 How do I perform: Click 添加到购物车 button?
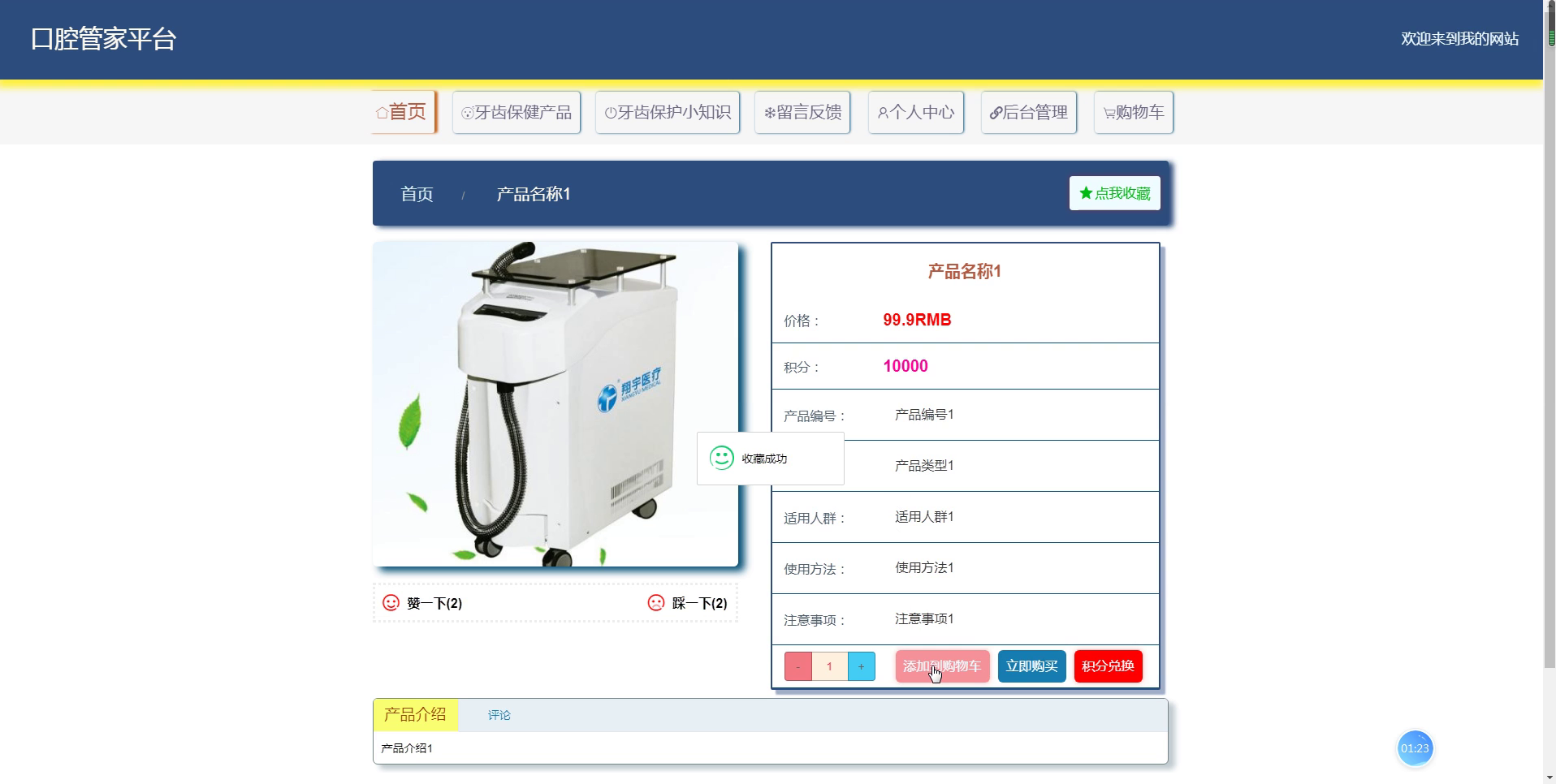pyautogui.click(x=943, y=666)
